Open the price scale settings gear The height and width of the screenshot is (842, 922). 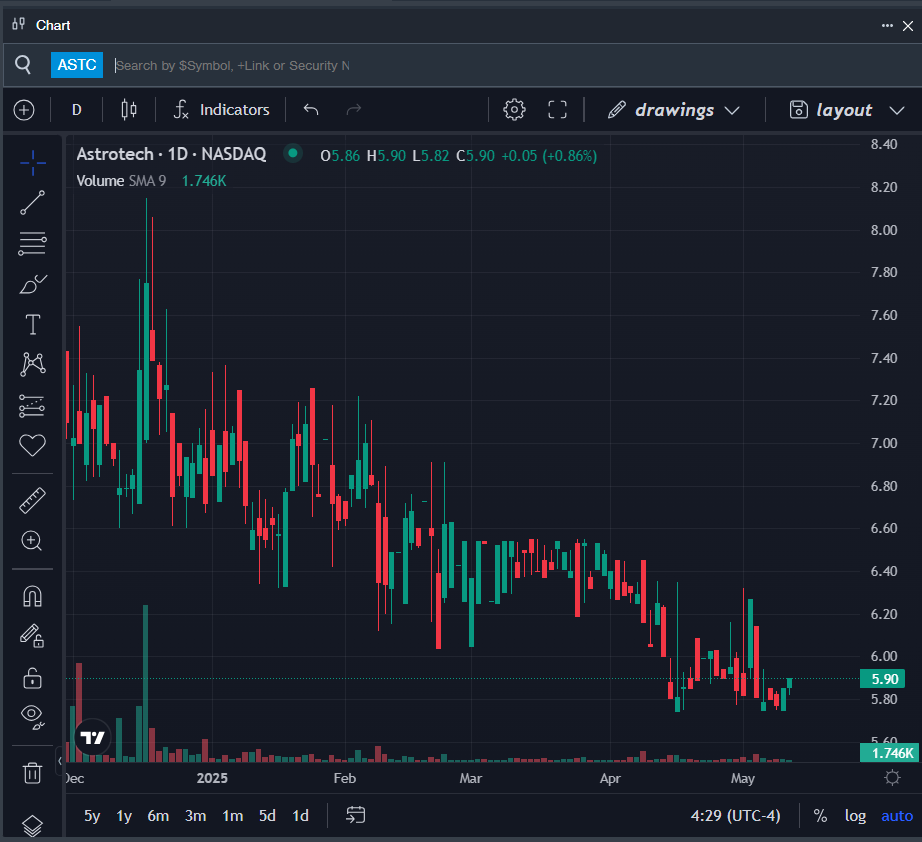[x=892, y=778]
